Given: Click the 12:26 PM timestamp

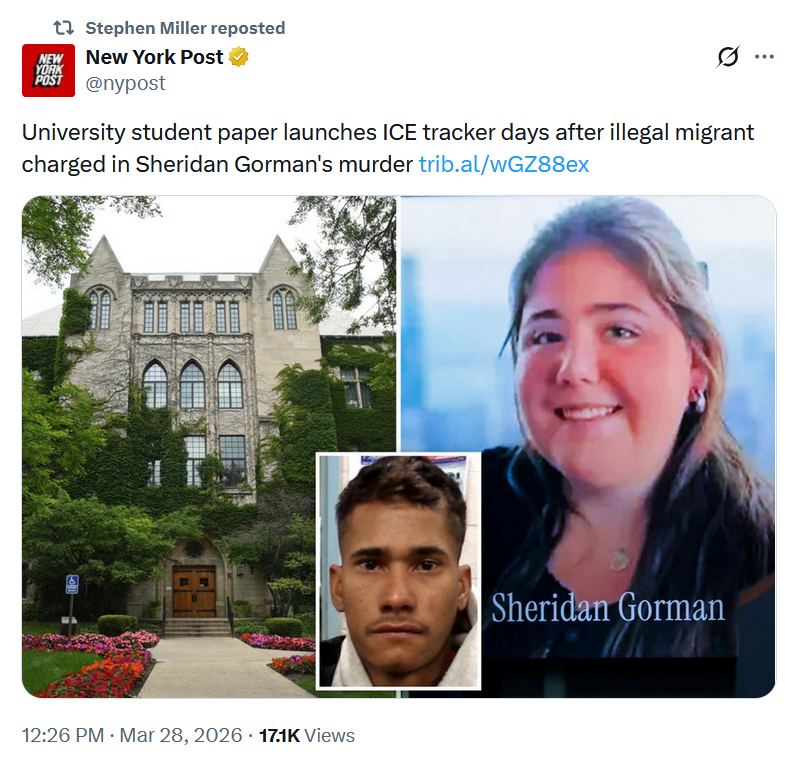Looking at the screenshot, I should tap(63, 735).
